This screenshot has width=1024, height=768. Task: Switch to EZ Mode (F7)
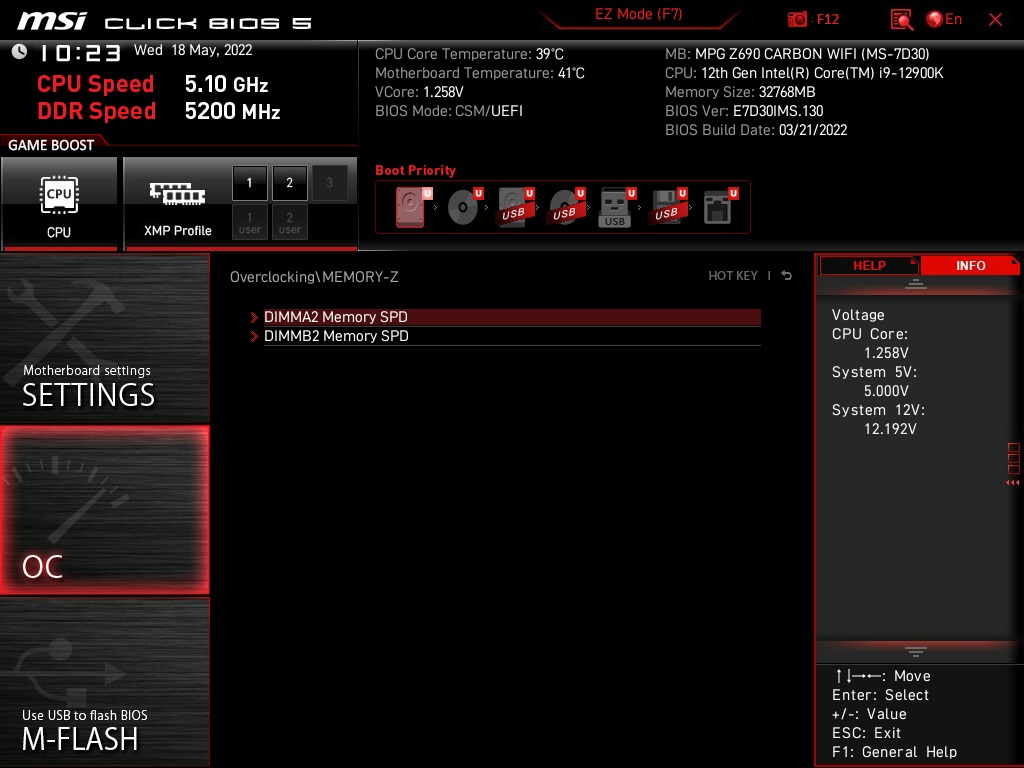[638, 14]
